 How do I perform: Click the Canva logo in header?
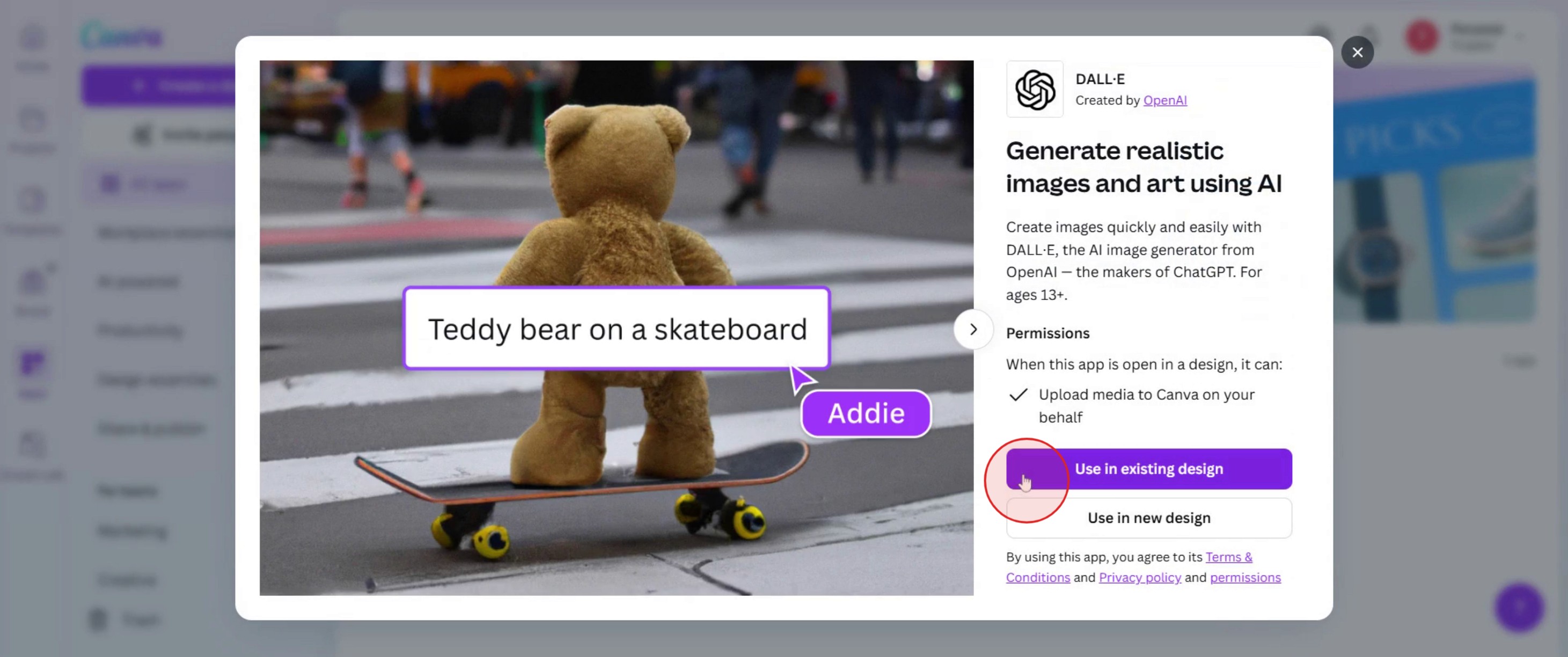point(122,36)
